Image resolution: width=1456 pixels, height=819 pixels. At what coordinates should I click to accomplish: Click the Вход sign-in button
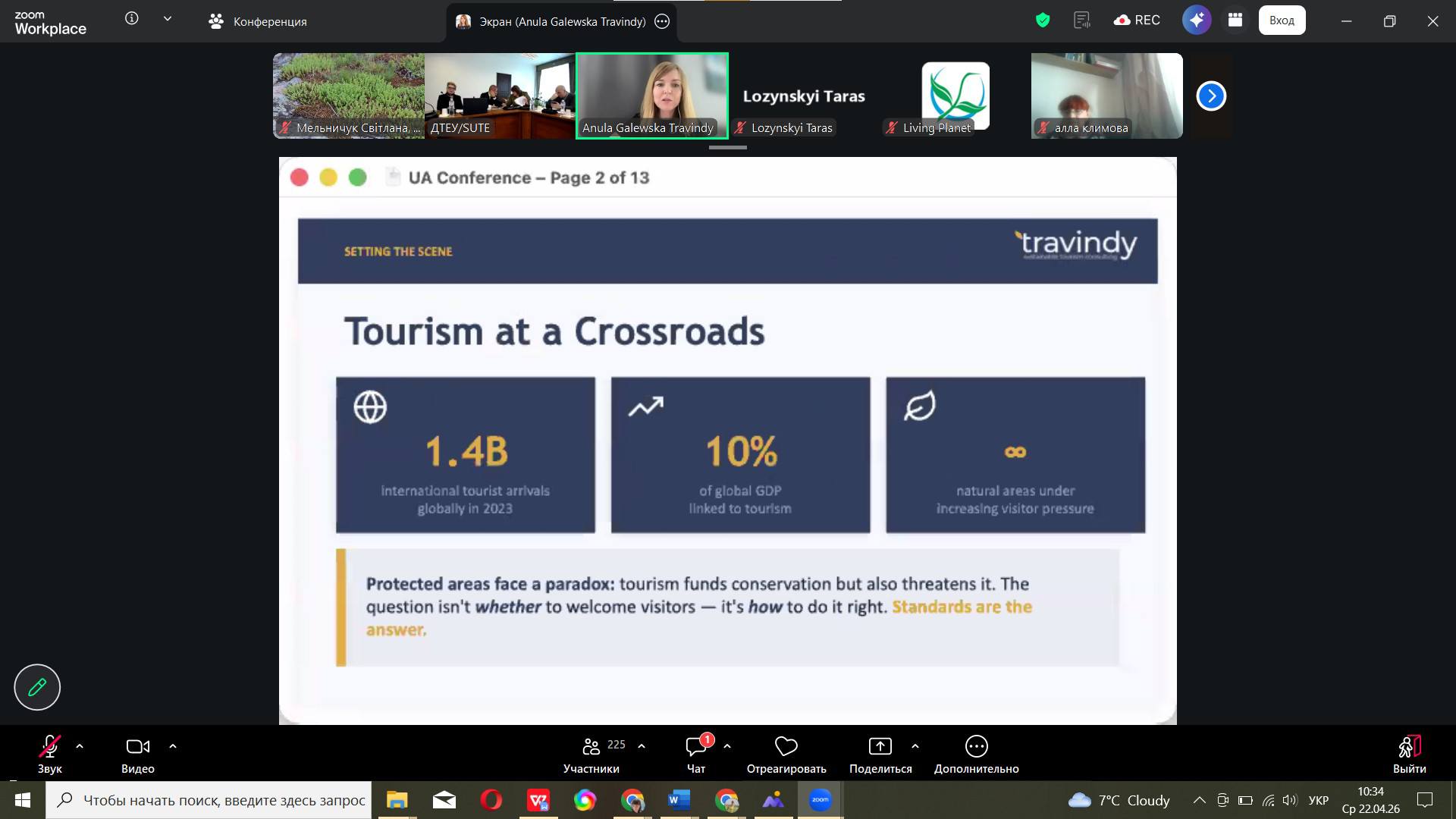coord(1282,20)
